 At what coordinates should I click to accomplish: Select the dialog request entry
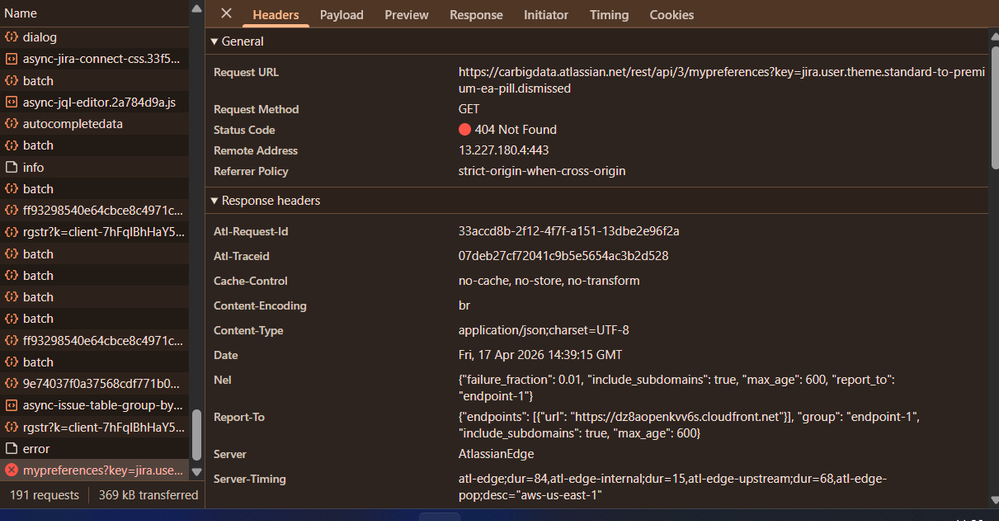pos(94,37)
